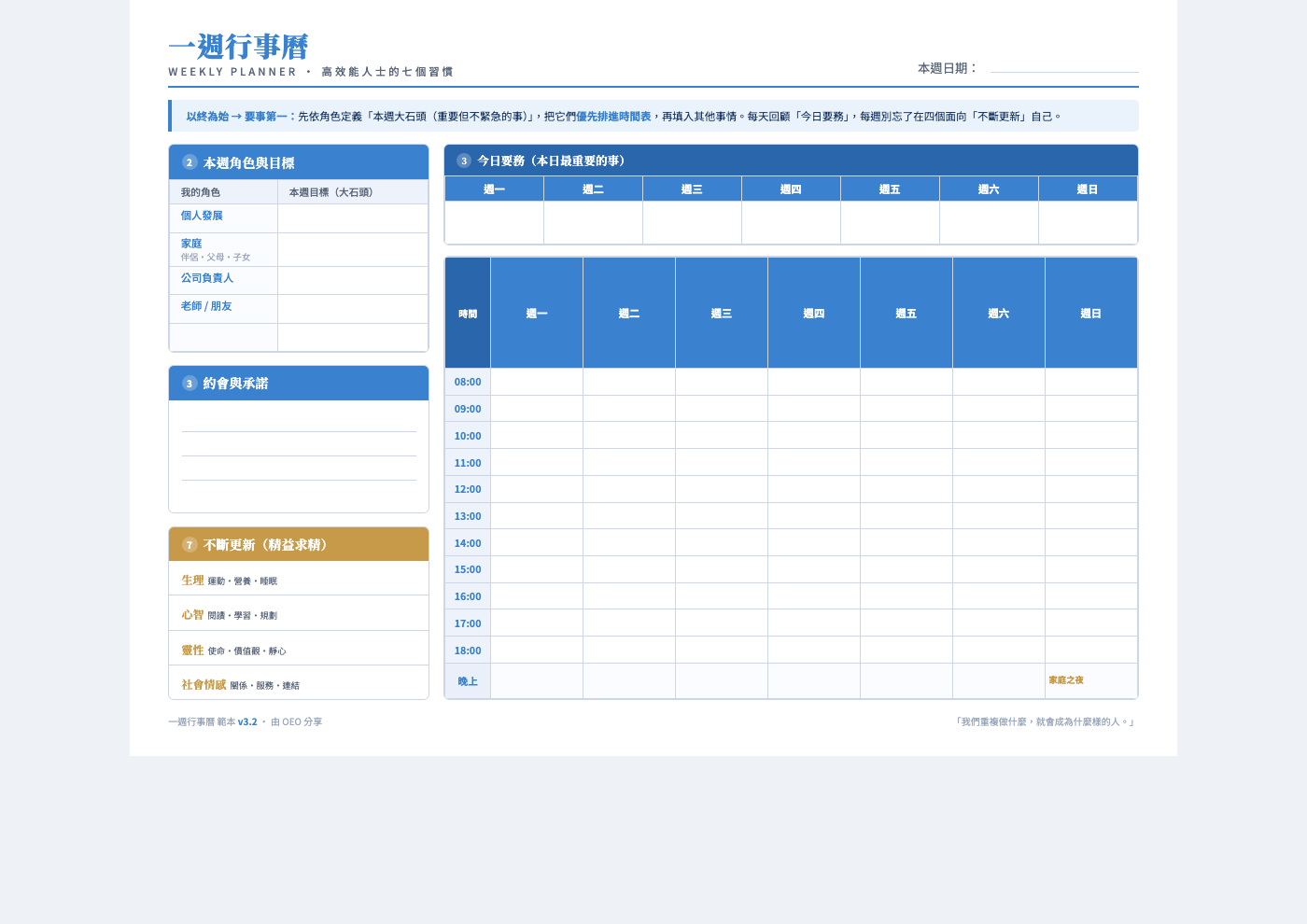Click the 社會情感 renewal row
The image size is (1307, 924).
pyautogui.click(x=299, y=683)
